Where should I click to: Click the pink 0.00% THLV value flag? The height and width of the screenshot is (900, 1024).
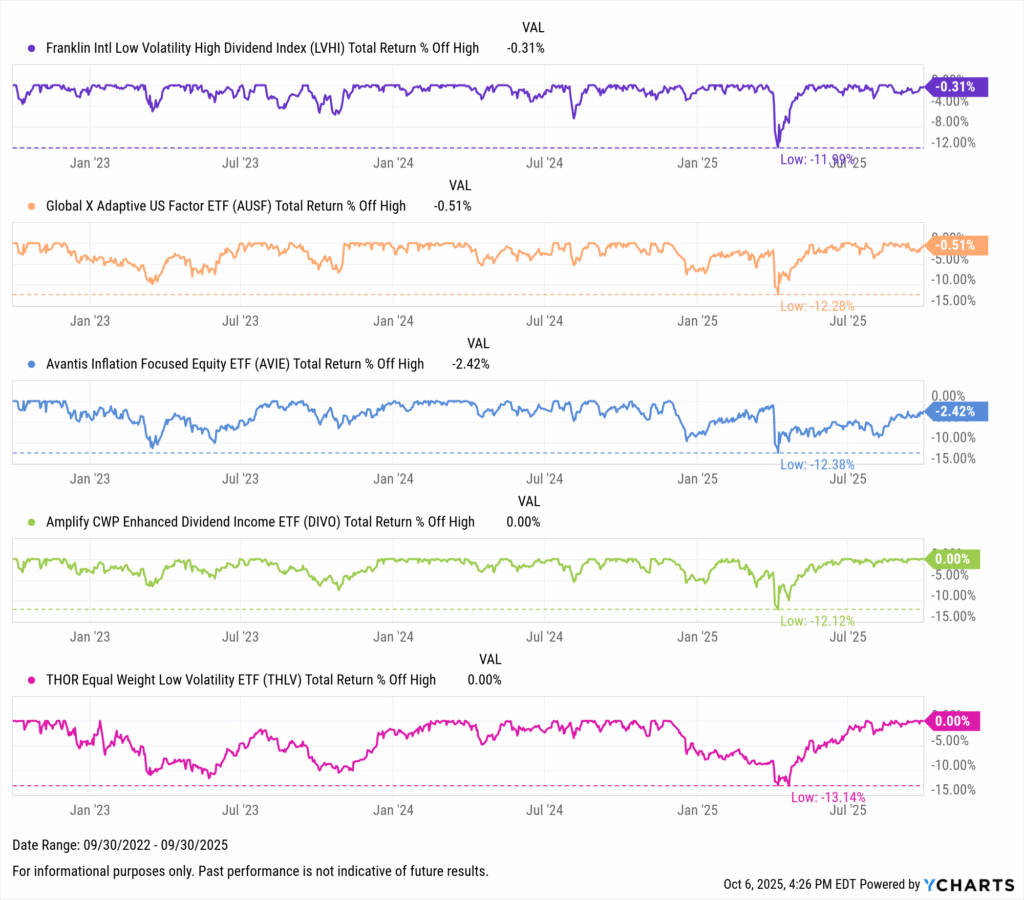pos(954,720)
